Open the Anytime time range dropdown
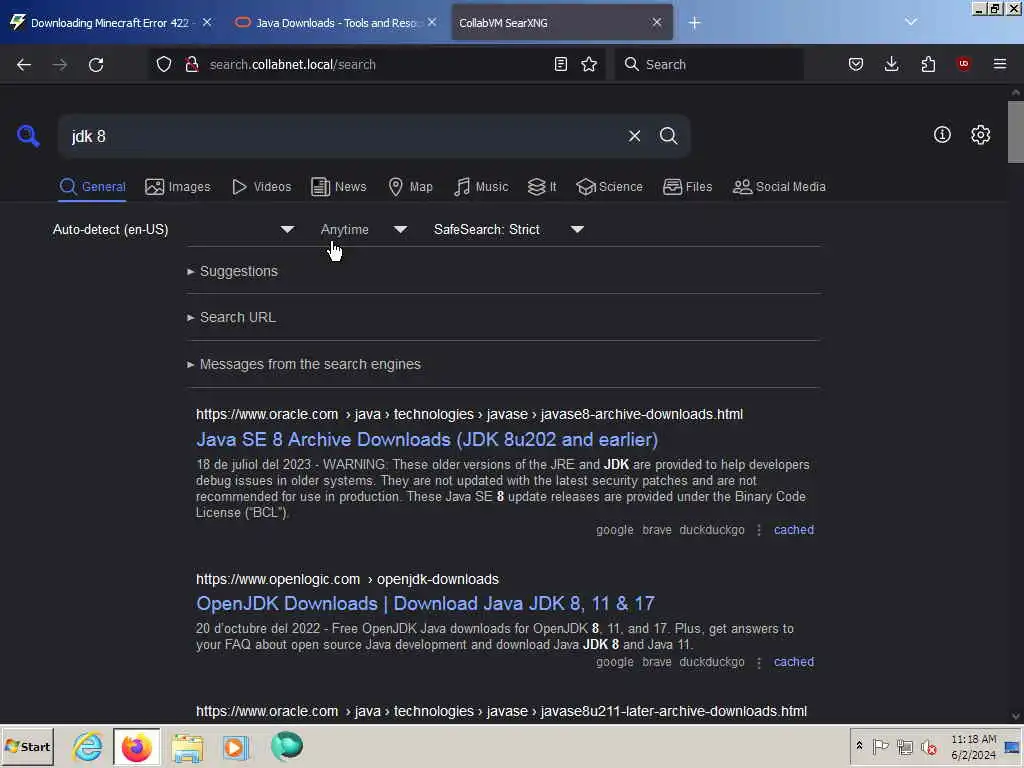Viewport: 1024px width, 768px height. (363, 229)
